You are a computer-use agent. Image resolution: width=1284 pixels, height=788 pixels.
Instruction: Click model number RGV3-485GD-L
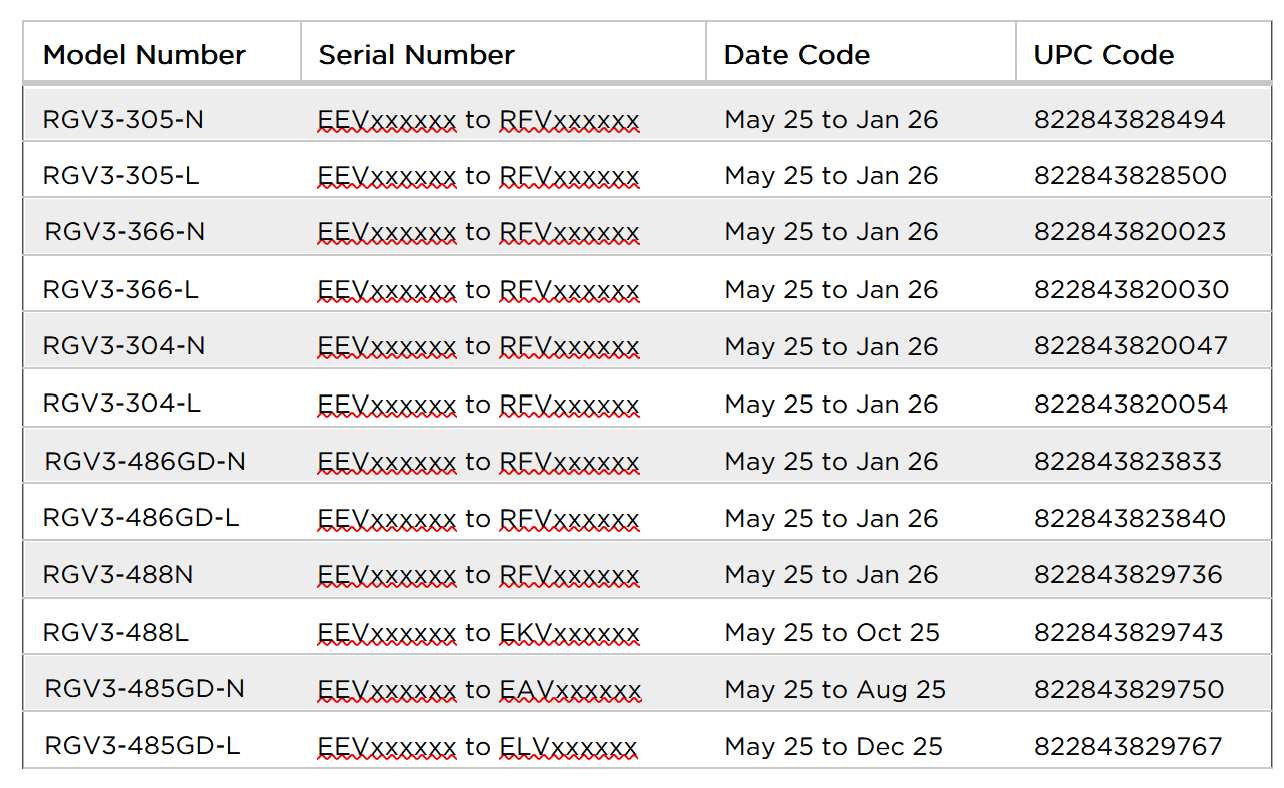(142, 746)
